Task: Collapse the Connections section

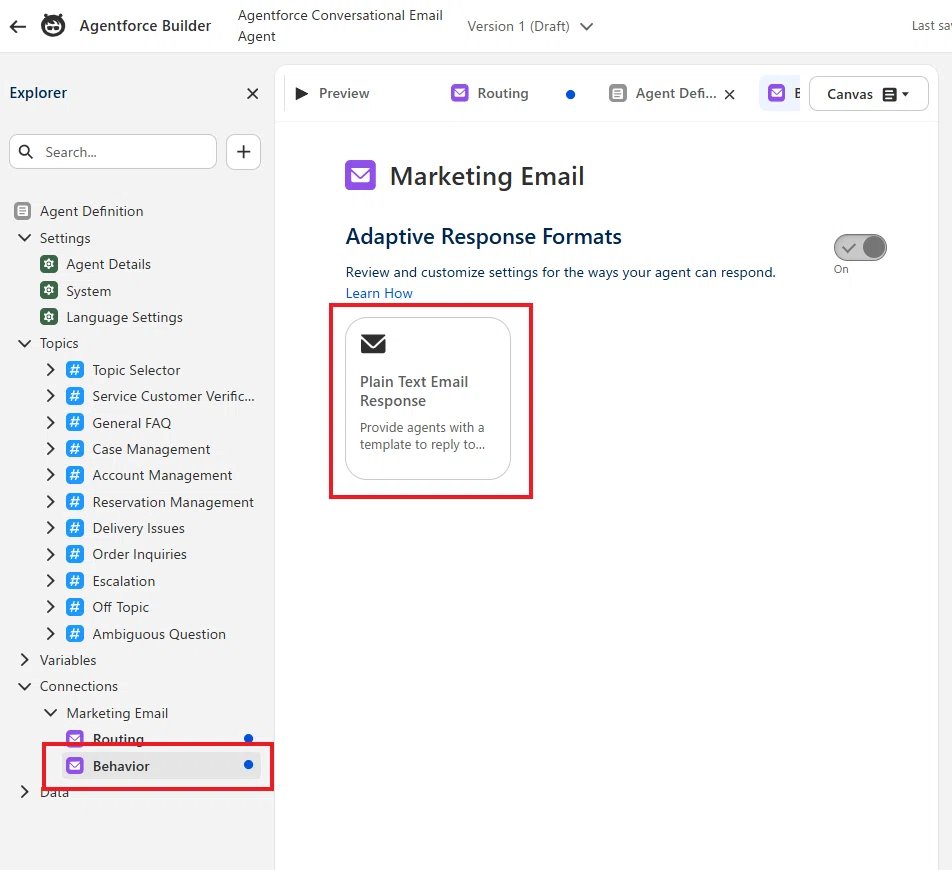Action: [24, 686]
